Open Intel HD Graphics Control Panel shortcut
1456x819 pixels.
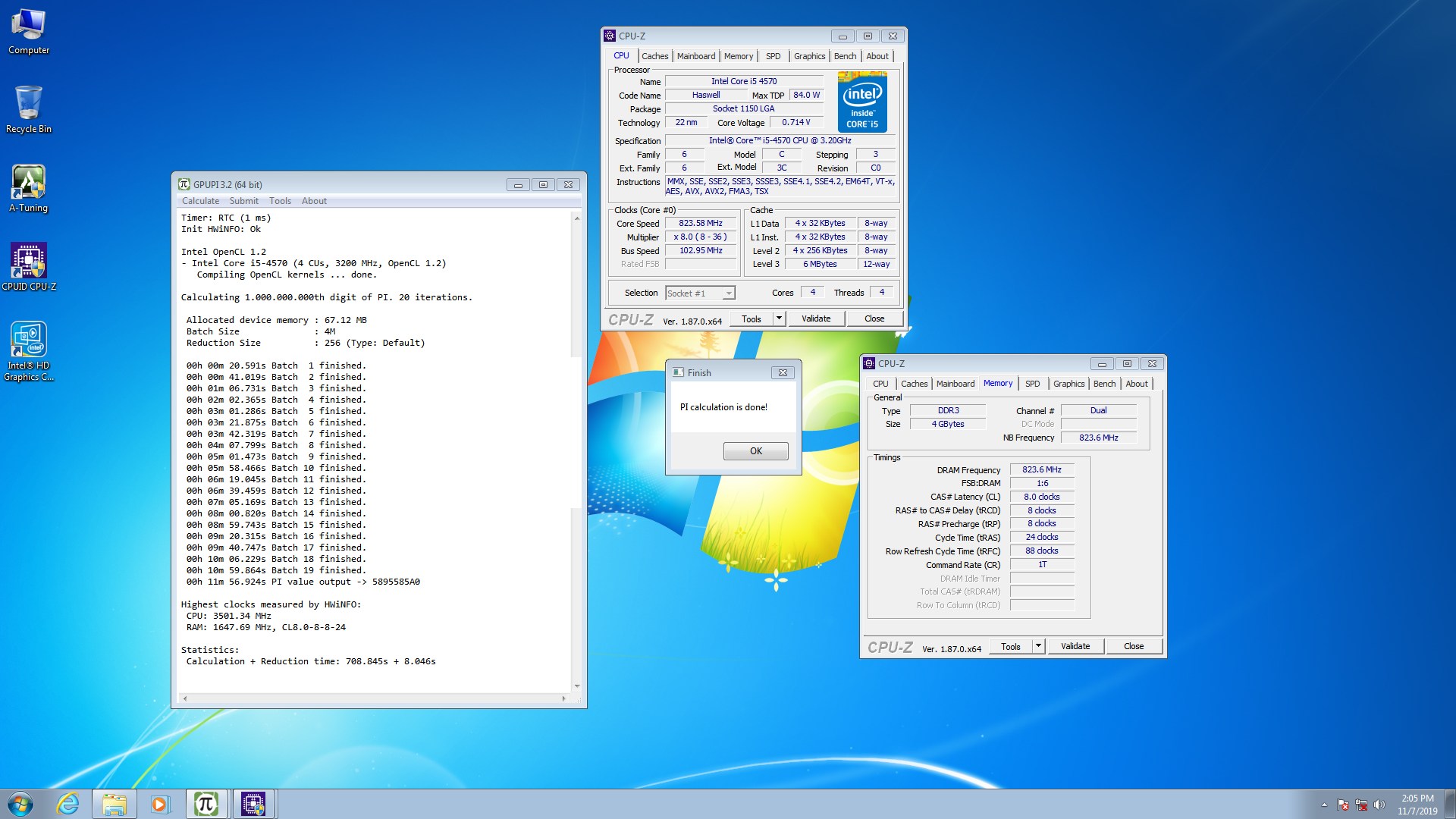pyautogui.click(x=29, y=351)
